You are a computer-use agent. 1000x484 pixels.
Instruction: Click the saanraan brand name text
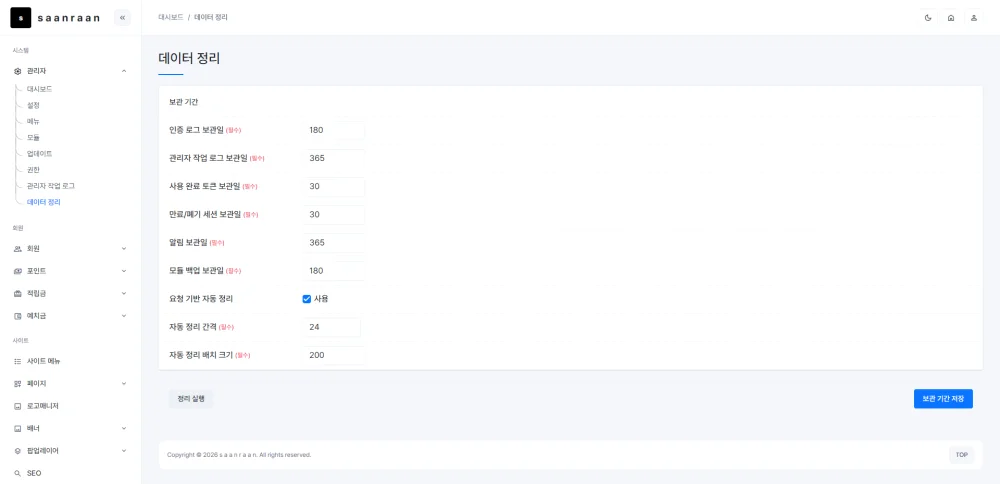69,18
